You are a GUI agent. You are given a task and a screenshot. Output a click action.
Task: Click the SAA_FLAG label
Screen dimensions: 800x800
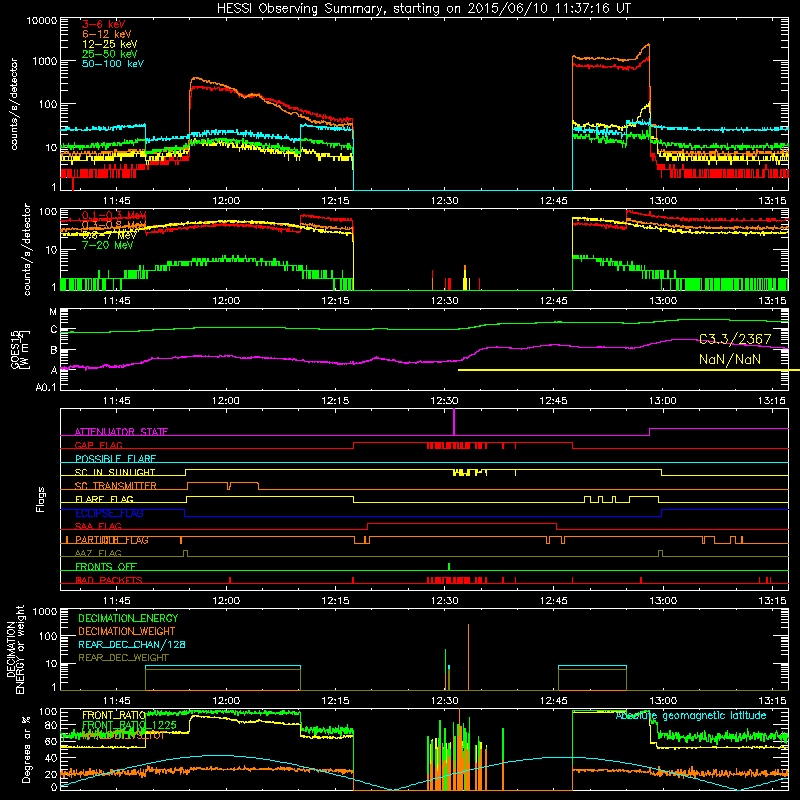[x=98, y=526]
